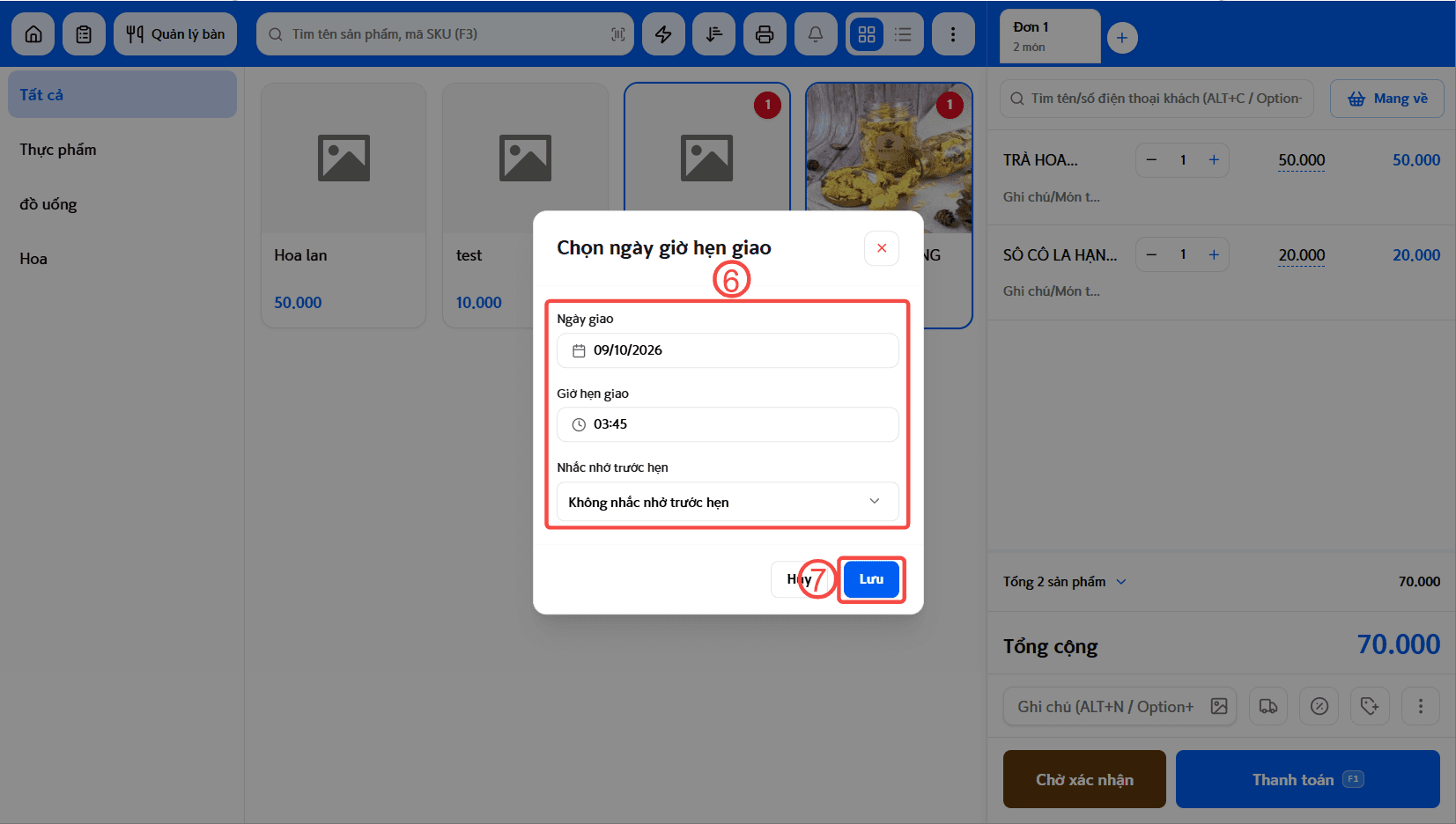Open three-dot menu beside tag icon
1456x824 pixels.
pos(1421,706)
